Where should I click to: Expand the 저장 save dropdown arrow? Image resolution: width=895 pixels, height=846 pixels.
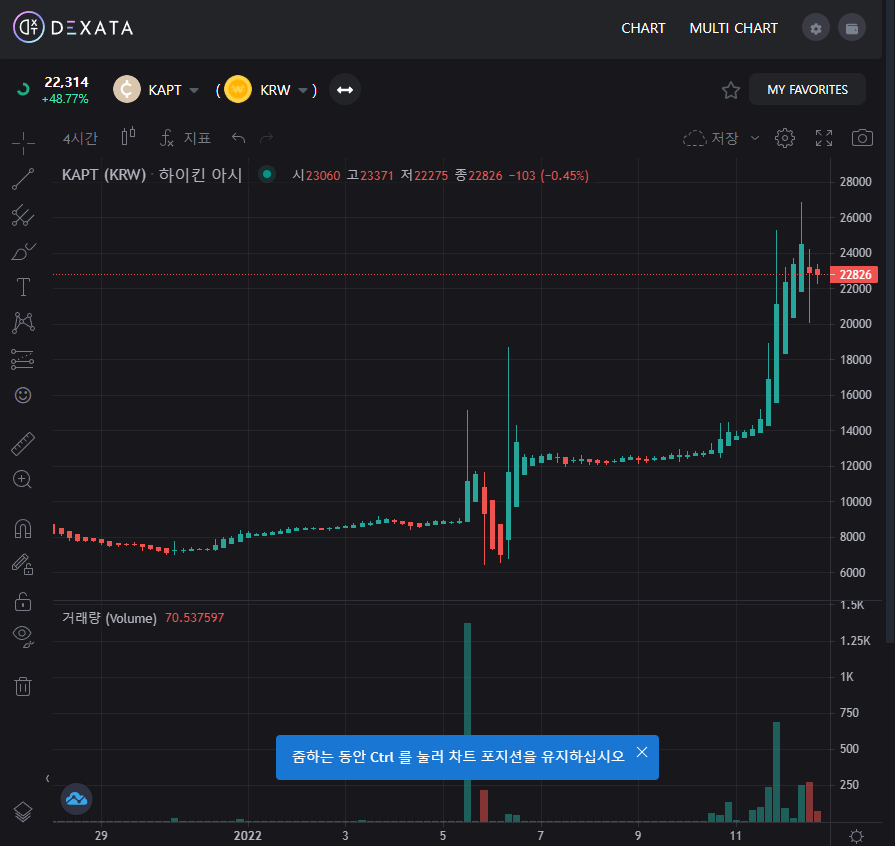click(x=755, y=138)
